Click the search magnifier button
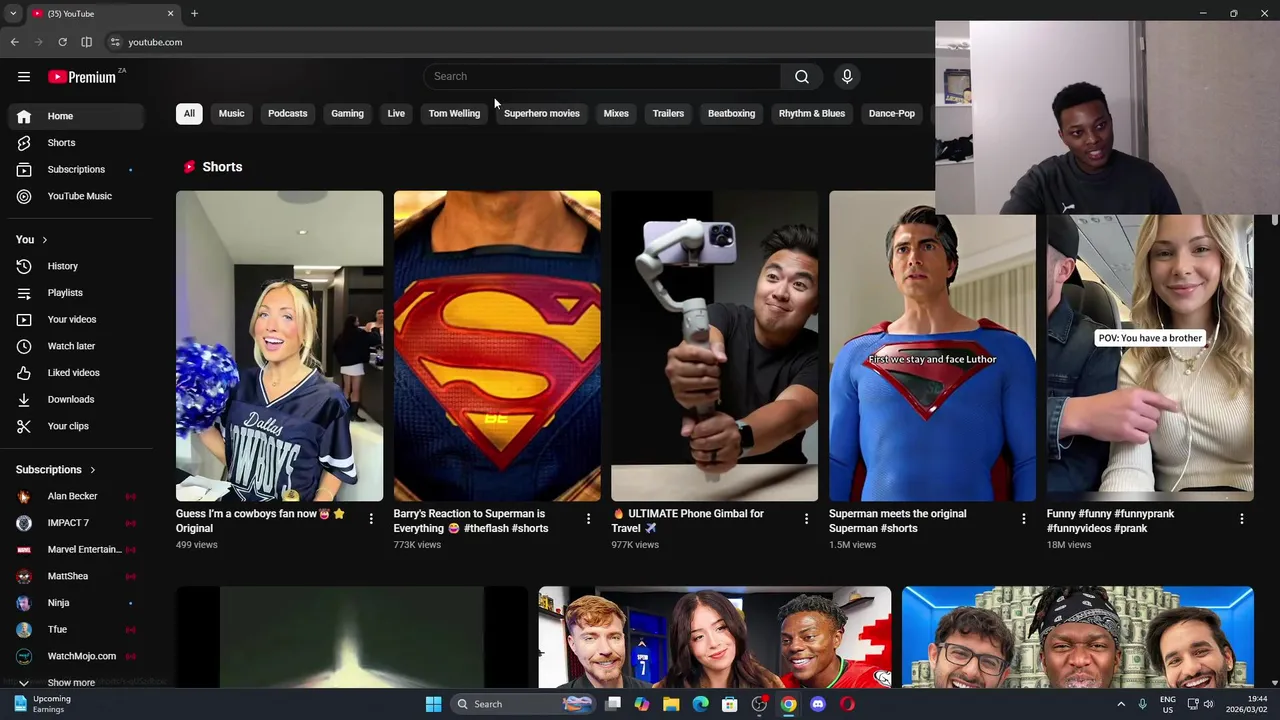This screenshot has height=720, width=1280. click(x=801, y=77)
